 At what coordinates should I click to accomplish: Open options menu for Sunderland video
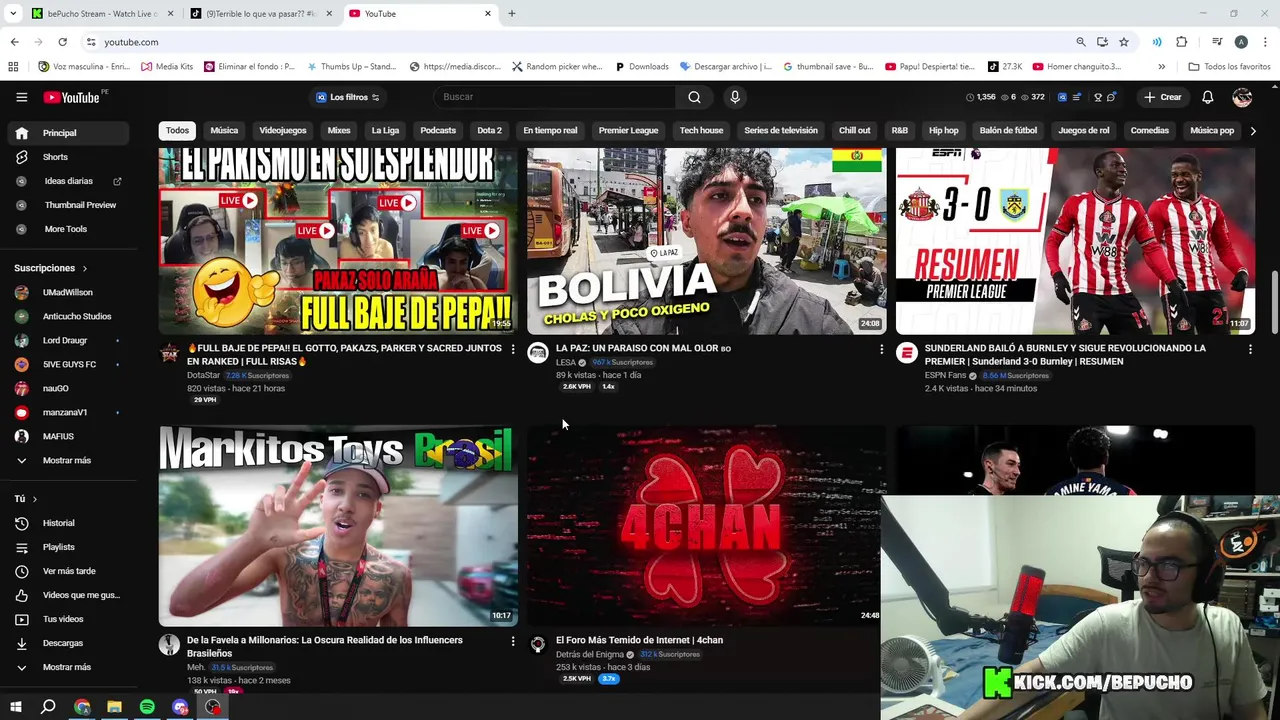click(x=1249, y=349)
